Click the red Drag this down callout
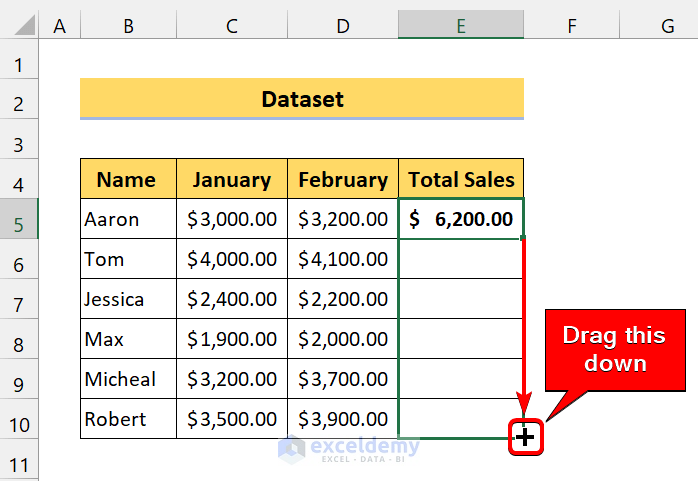This screenshot has height=481, width=698. 617,349
